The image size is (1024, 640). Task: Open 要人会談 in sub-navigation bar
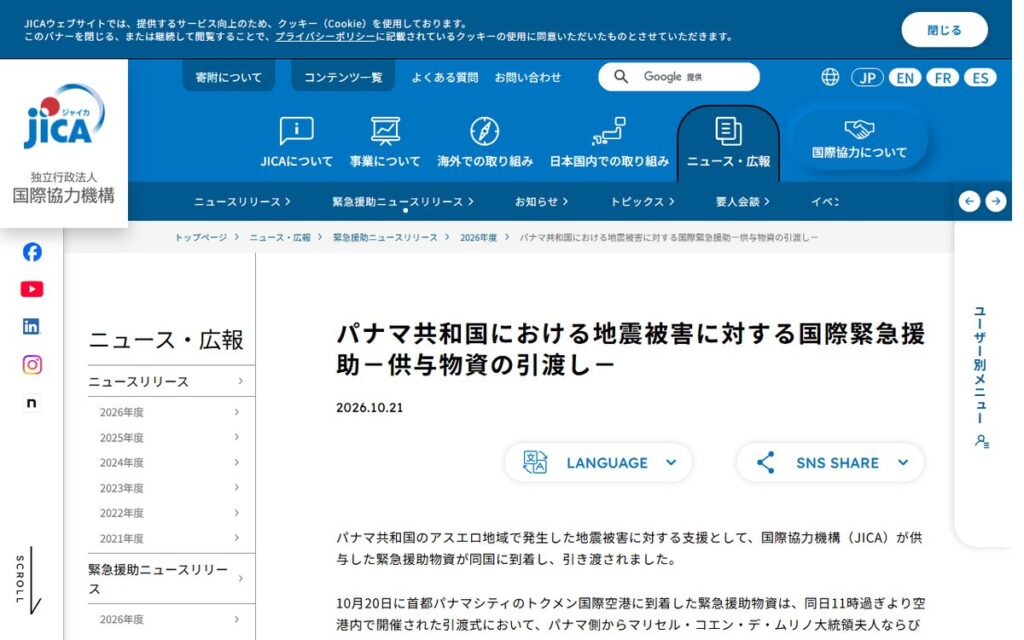743,202
